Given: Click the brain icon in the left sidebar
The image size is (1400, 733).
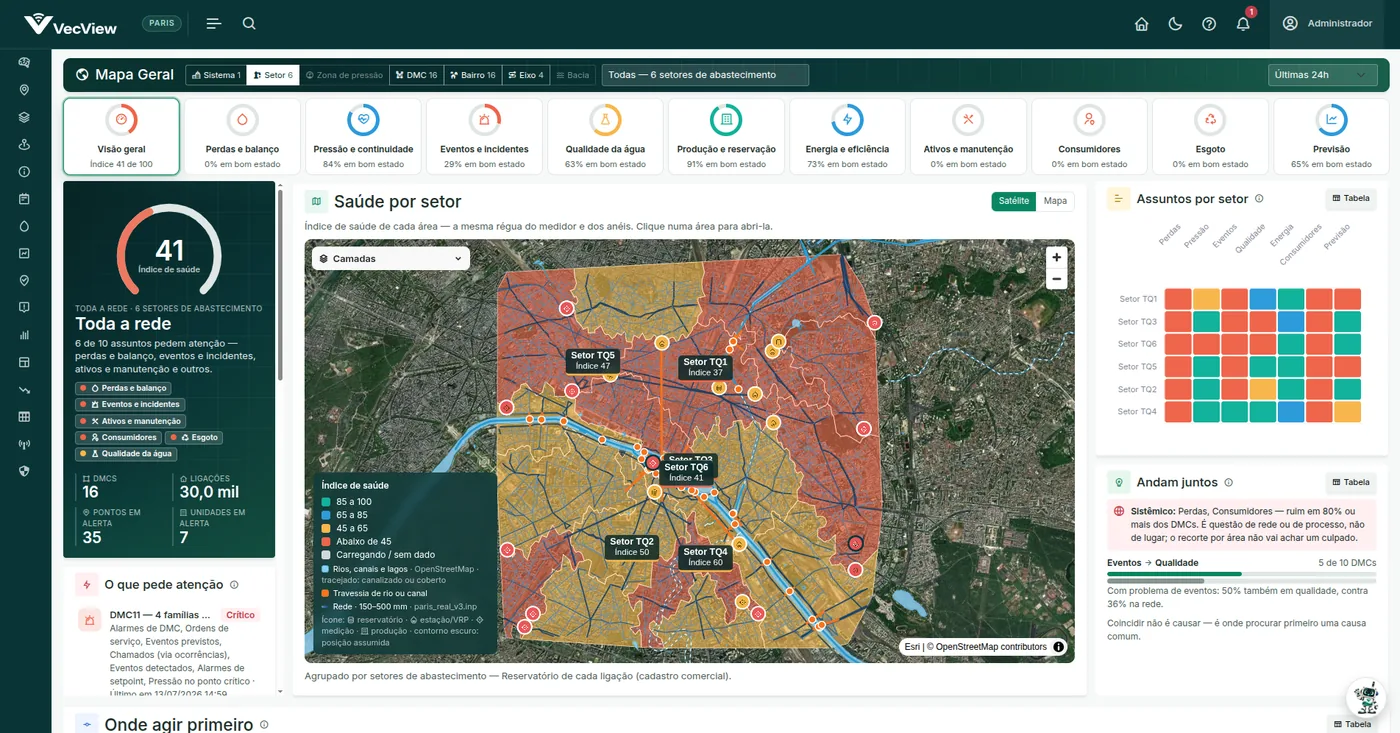Looking at the screenshot, I should pyautogui.click(x=25, y=62).
